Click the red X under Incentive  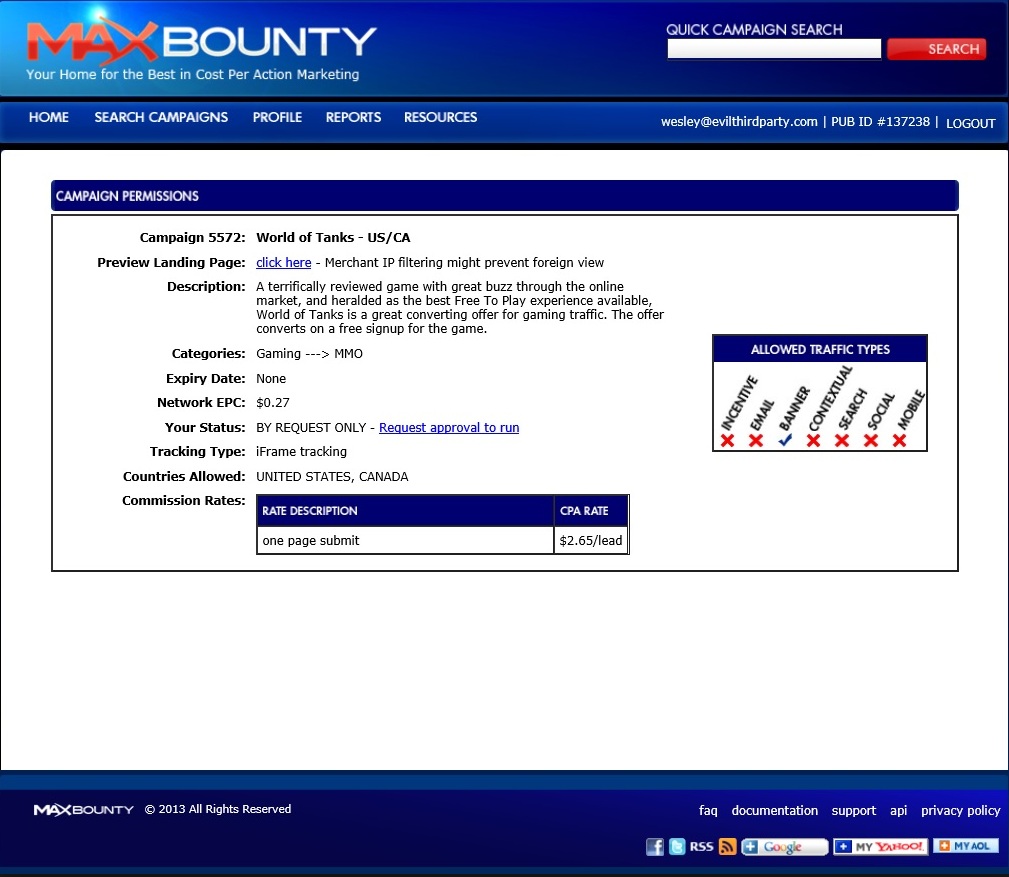[x=727, y=440]
